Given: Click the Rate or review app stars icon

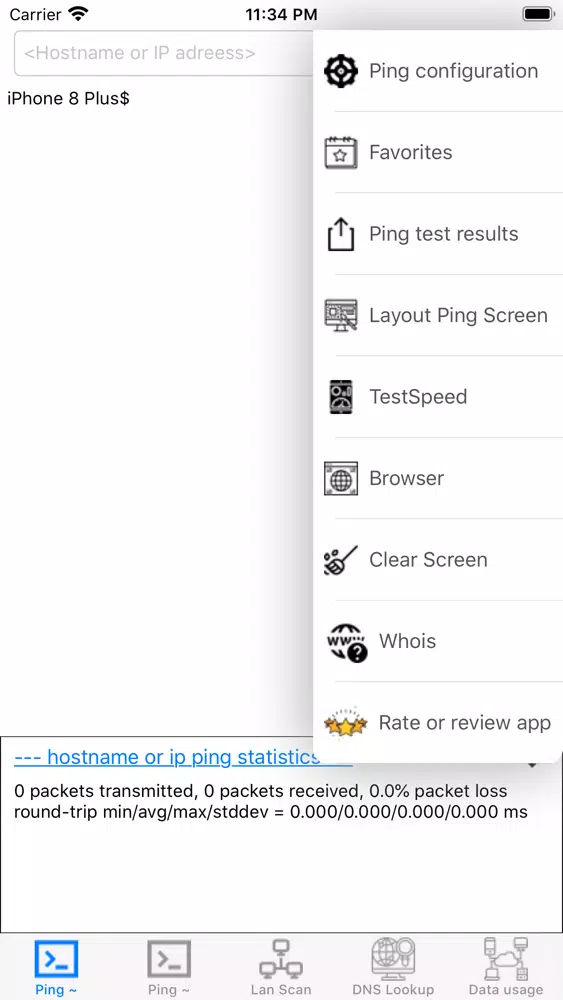Looking at the screenshot, I should click(x=346, y=723).
